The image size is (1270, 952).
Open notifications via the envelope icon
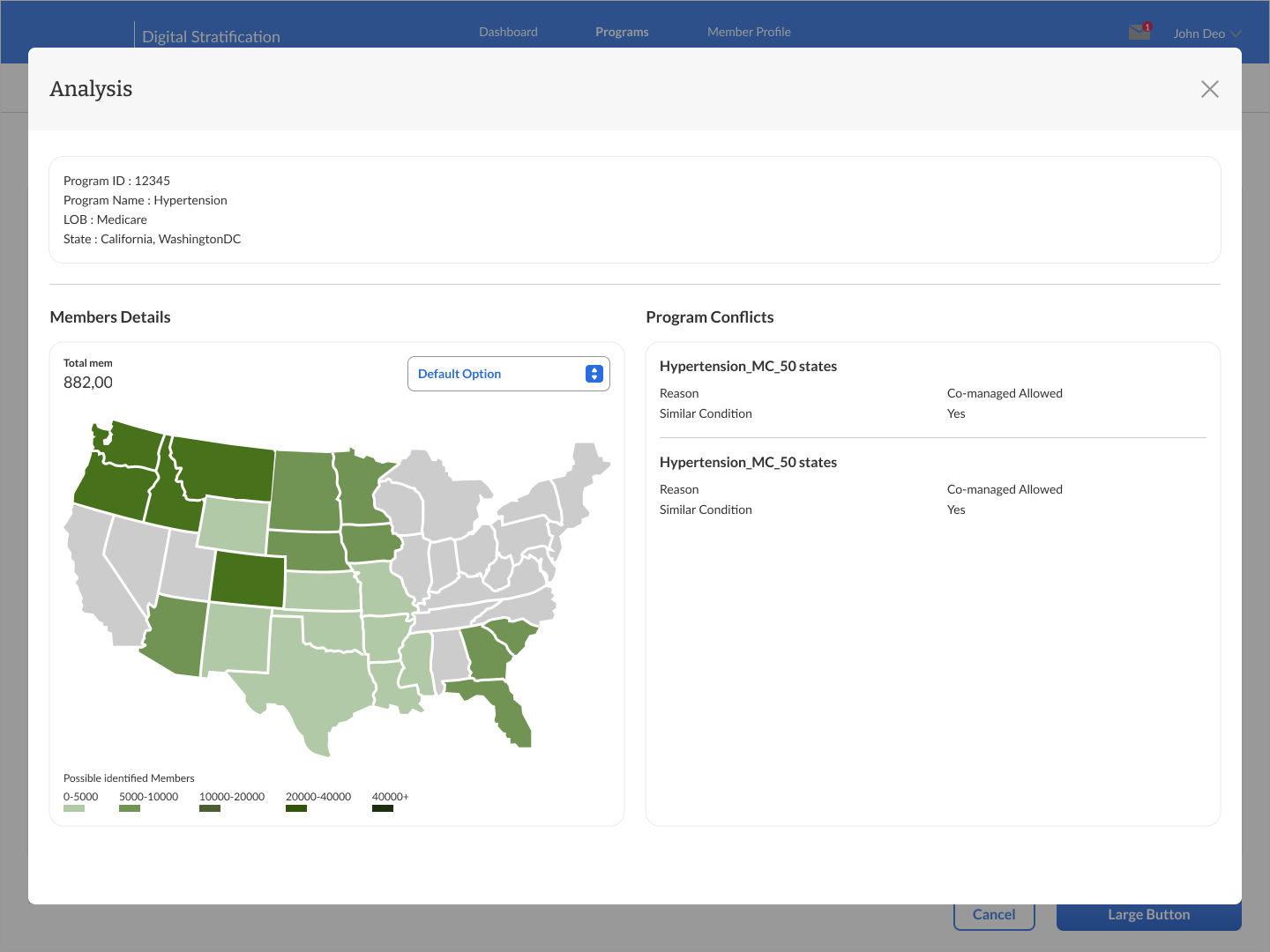coord(1138,33)
